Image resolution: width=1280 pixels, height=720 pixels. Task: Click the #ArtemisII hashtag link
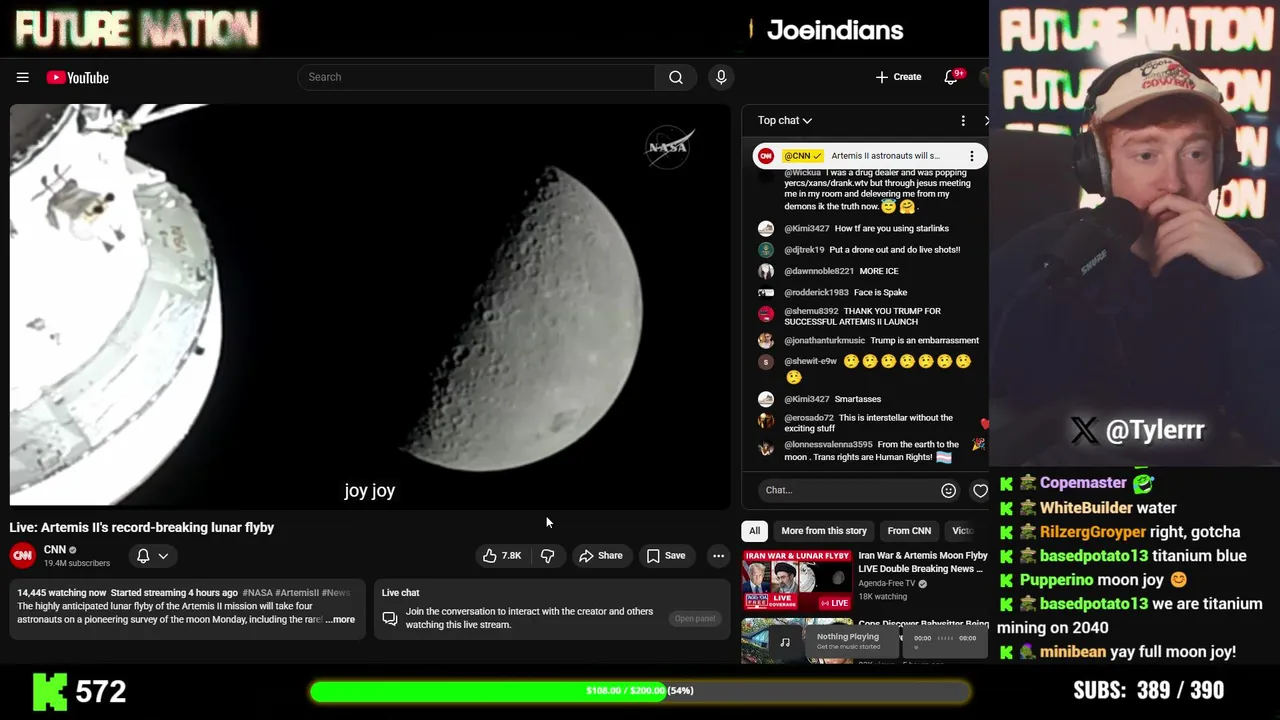coord(297,593)
